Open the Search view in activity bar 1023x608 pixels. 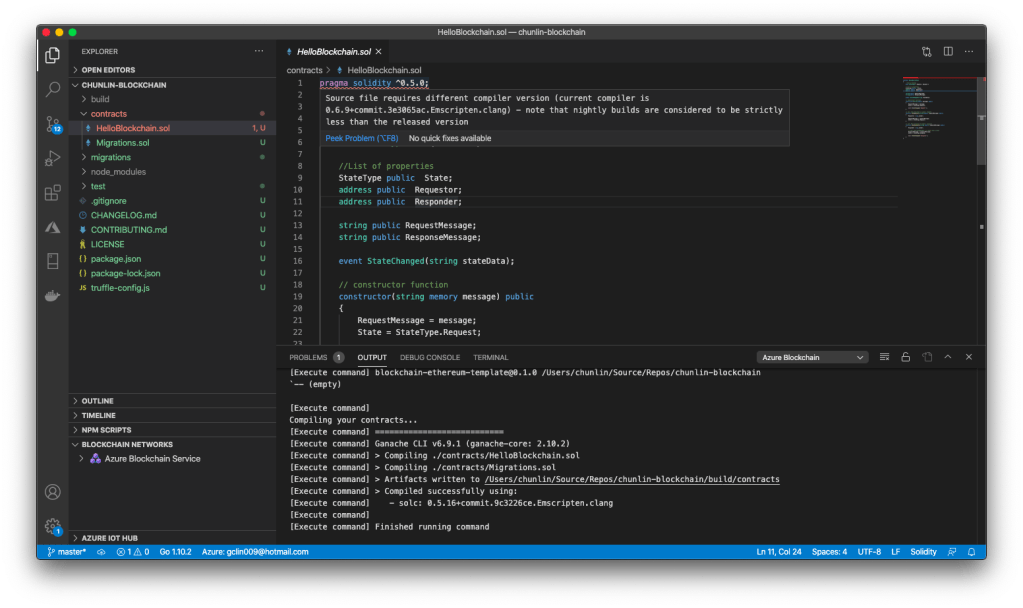tap(53, 89)
